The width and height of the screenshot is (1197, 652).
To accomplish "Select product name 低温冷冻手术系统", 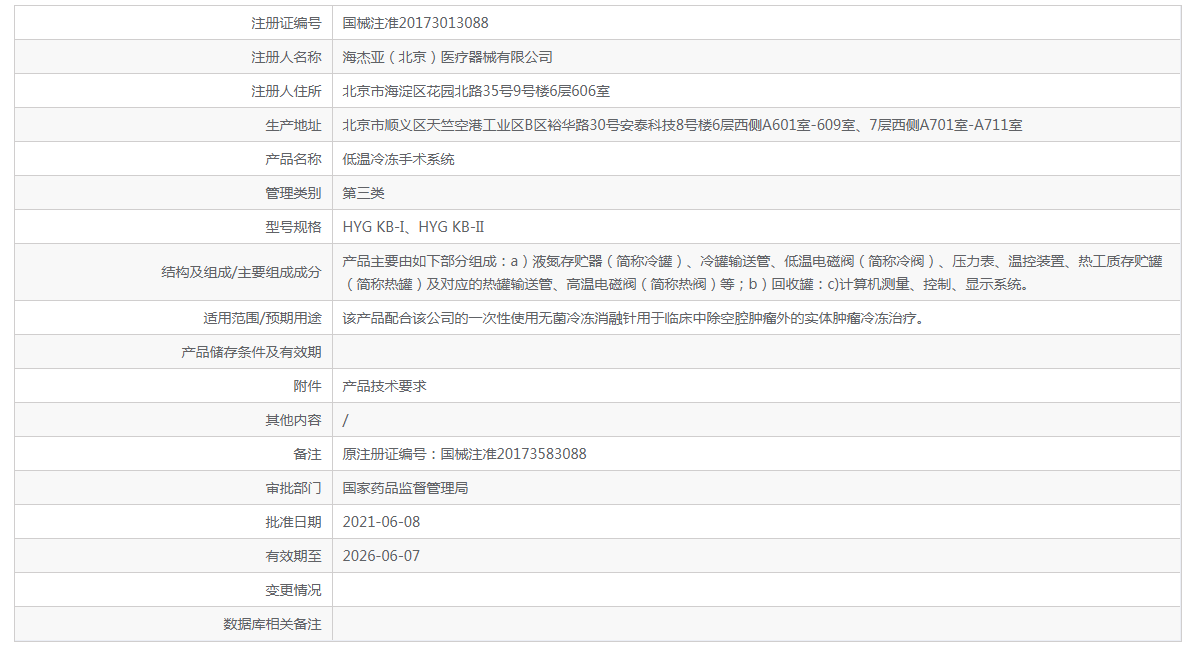I will [x=398, y=160].
